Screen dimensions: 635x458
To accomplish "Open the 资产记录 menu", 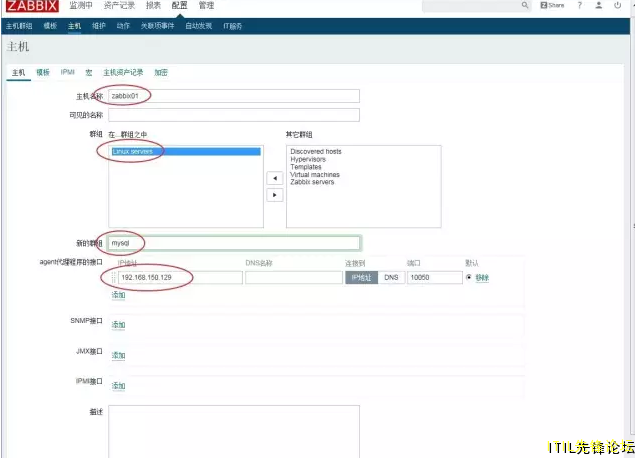I will 119,6.
